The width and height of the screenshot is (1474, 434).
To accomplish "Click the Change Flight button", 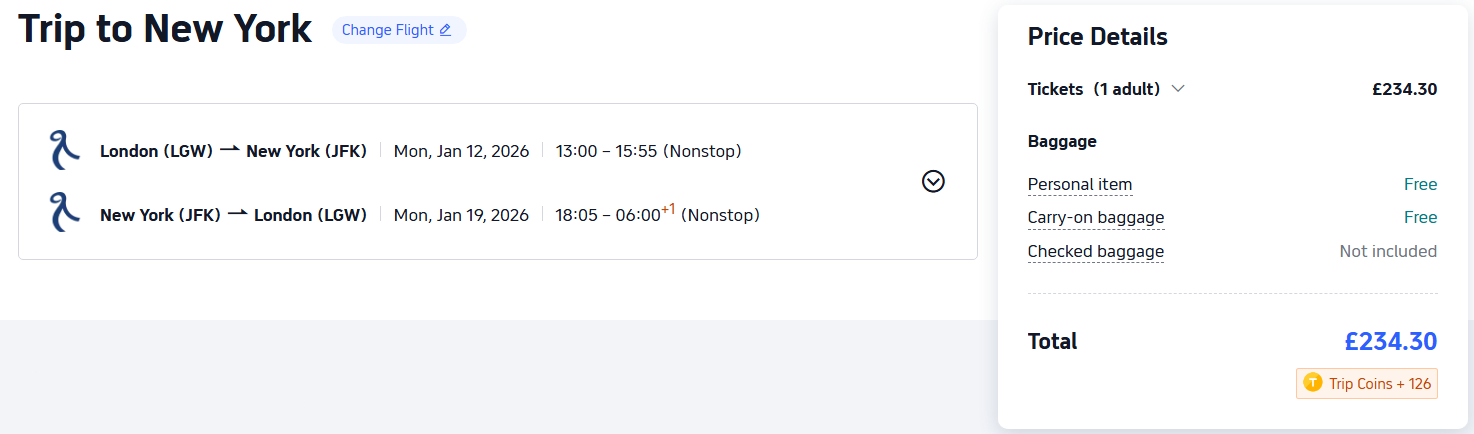I will click(x=398, y=30).
